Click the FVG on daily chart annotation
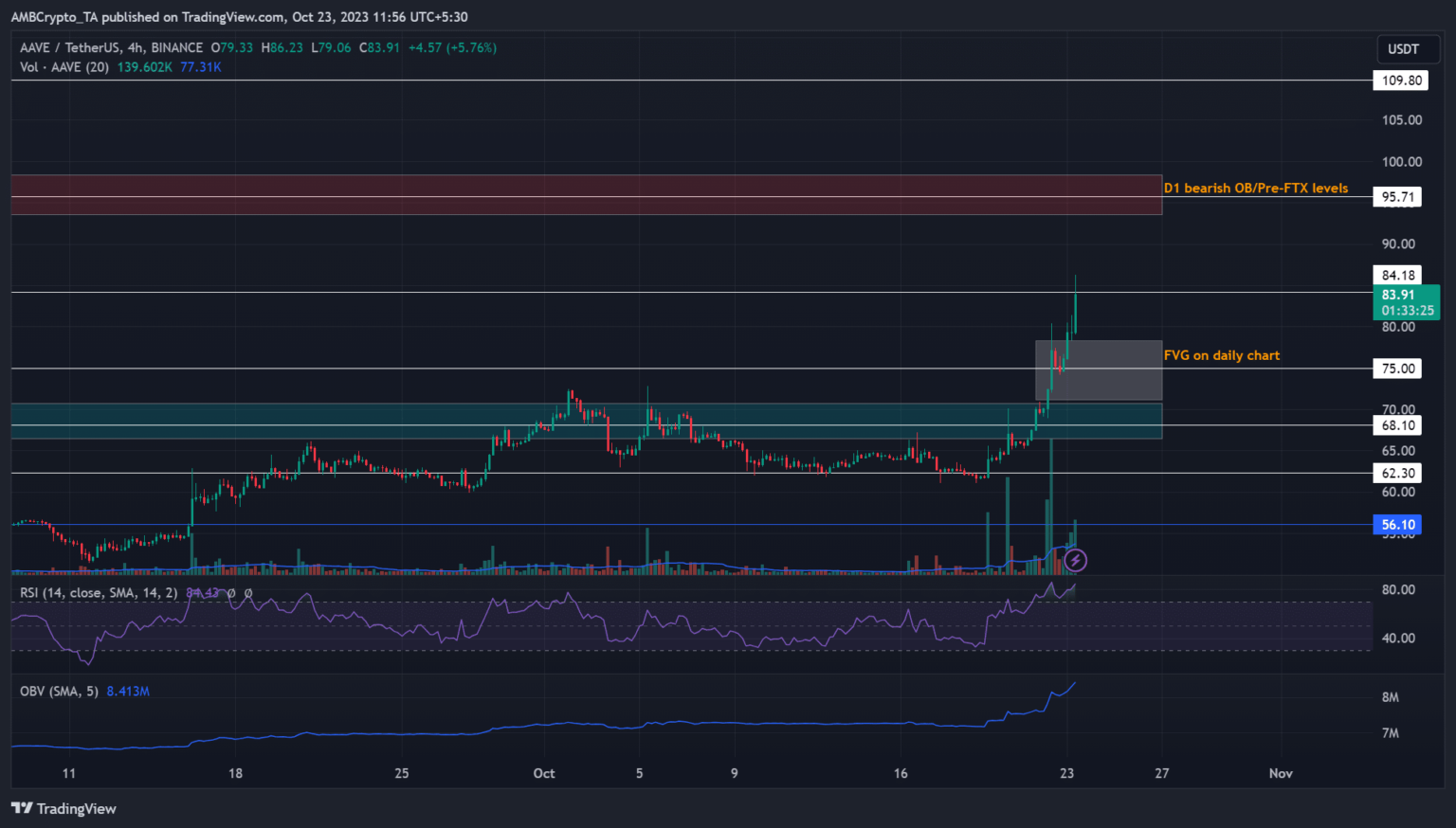Viewport: 1456px width, 828px height. tap(1222, 355)
